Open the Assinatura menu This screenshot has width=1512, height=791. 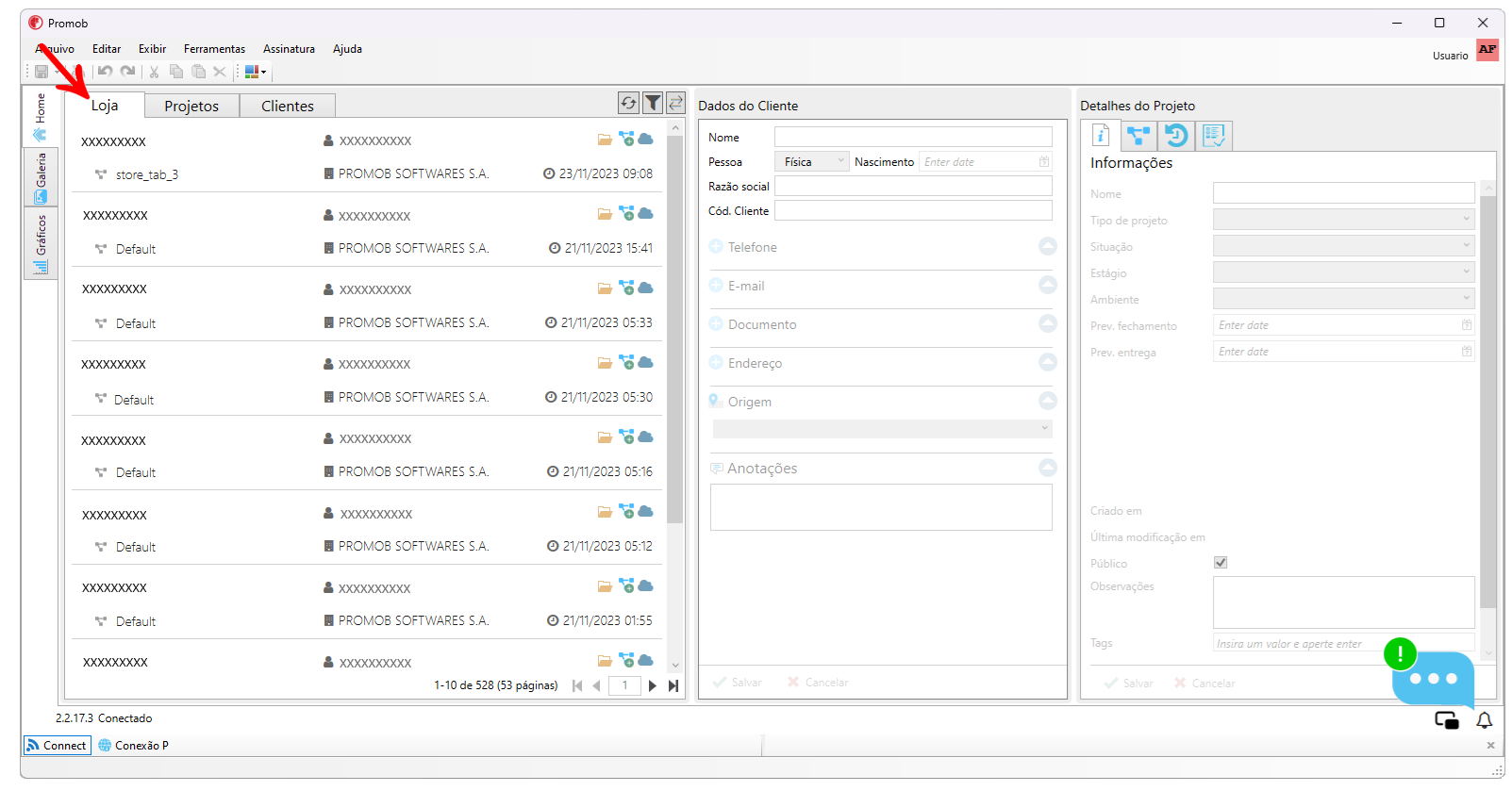289,49
